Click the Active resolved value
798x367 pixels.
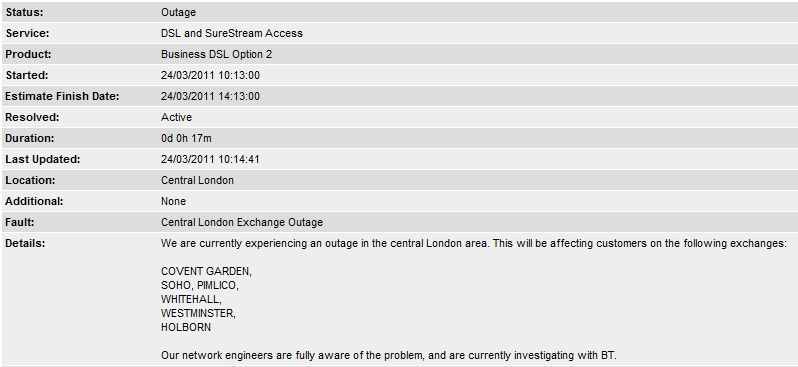tap(176, 118)
